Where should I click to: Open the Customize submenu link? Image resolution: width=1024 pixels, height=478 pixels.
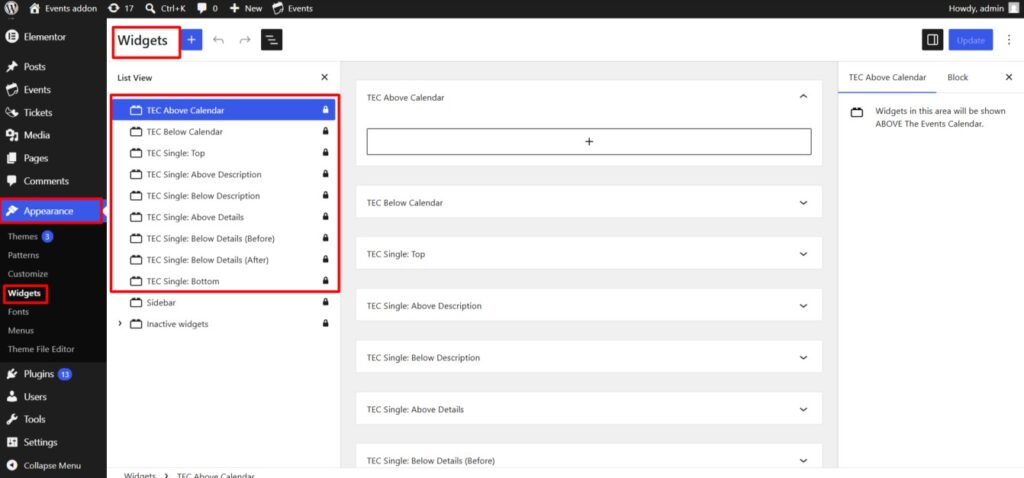27,274
